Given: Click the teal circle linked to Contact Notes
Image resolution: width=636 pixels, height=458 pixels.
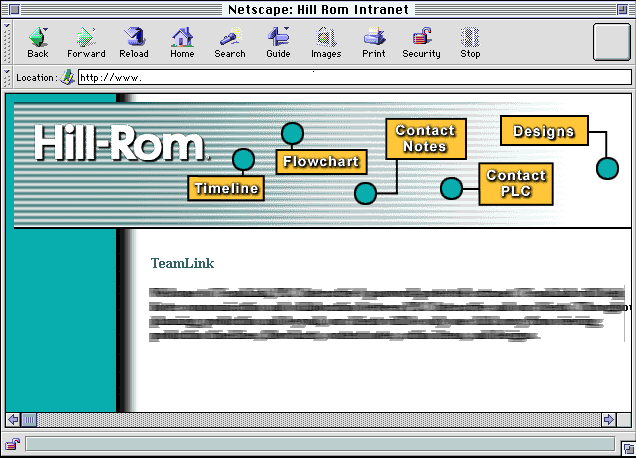Looking at the screenshot, I should pyautogui.click(x=365, y=193).
